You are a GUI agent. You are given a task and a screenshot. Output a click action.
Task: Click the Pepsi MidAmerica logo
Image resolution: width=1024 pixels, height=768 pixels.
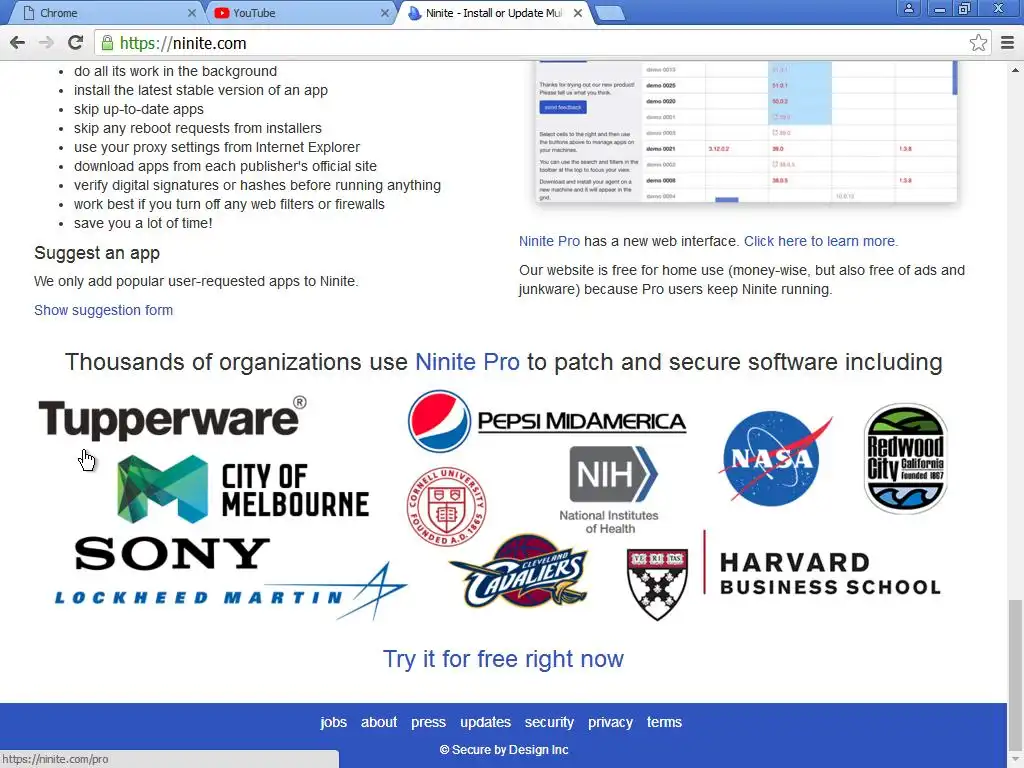[547, 421]
